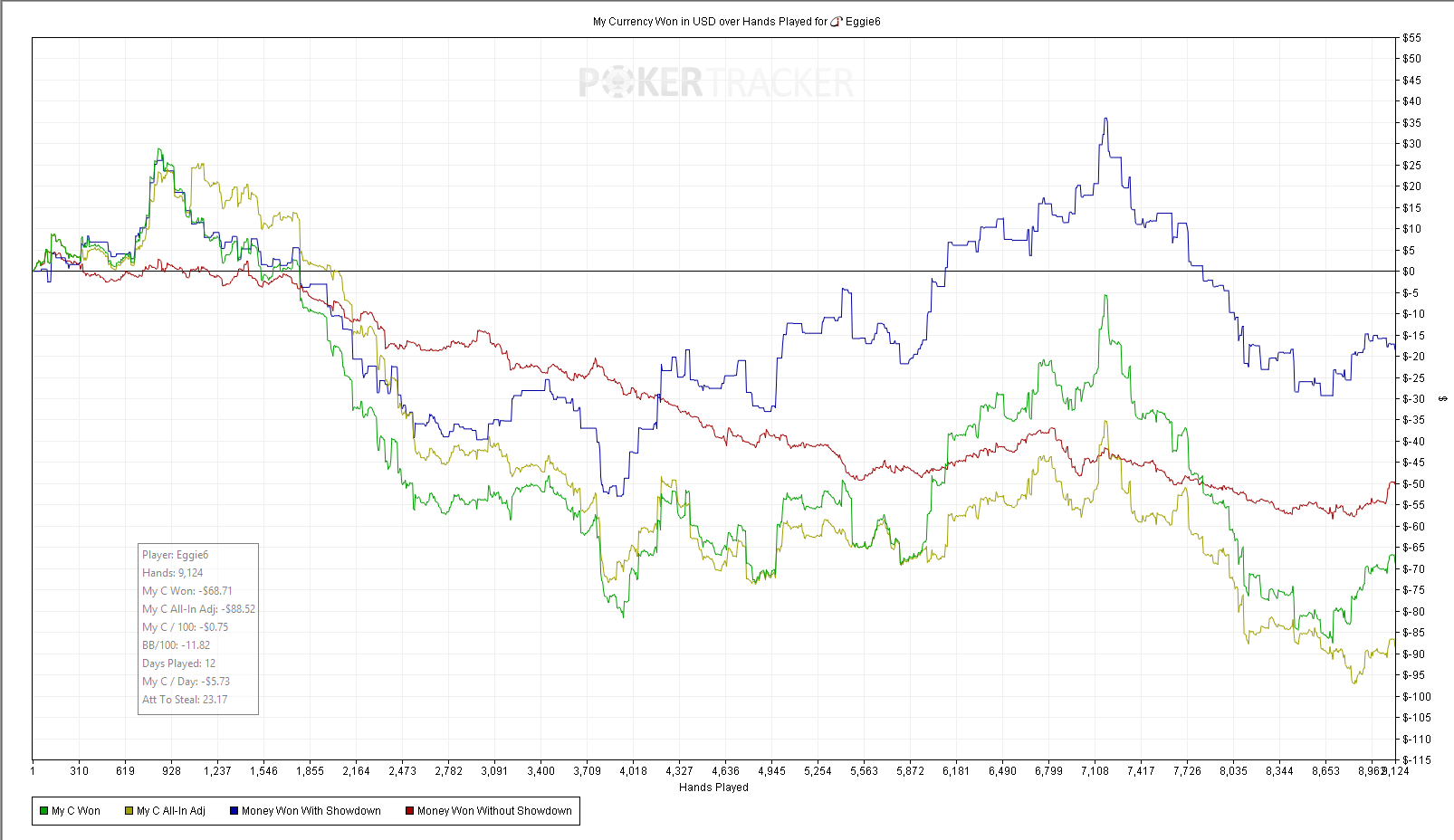1454x840 pixels.
Task: Click the poker site icon beside Eggie6 in title
Action: click(837, 22)
